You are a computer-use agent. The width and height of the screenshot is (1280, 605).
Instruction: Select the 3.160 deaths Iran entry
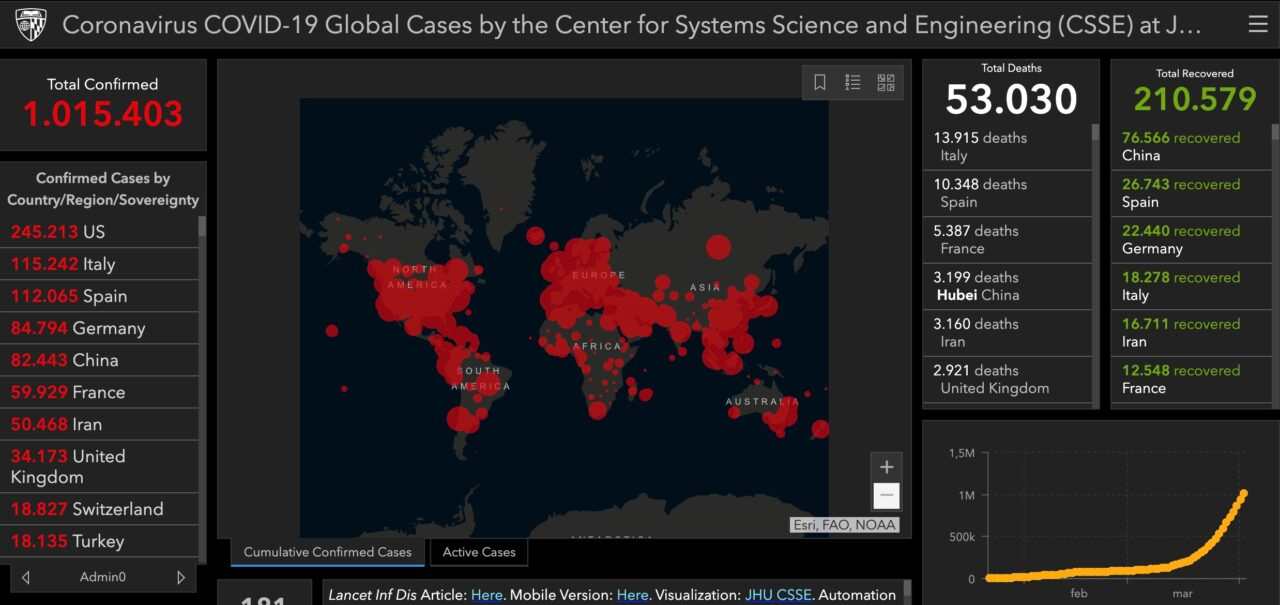click(1007, 333)
